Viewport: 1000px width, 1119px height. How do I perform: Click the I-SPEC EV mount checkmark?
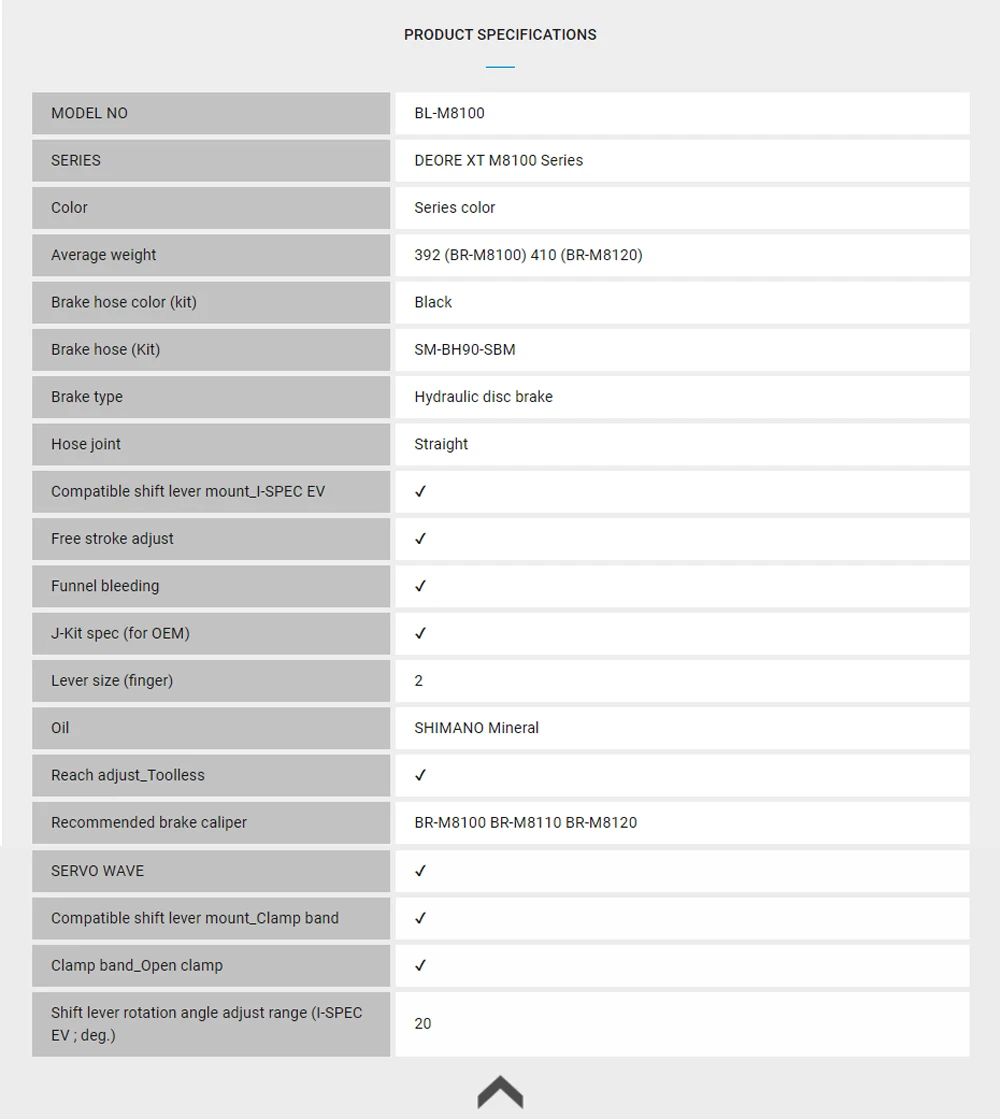tap(420, 492)
